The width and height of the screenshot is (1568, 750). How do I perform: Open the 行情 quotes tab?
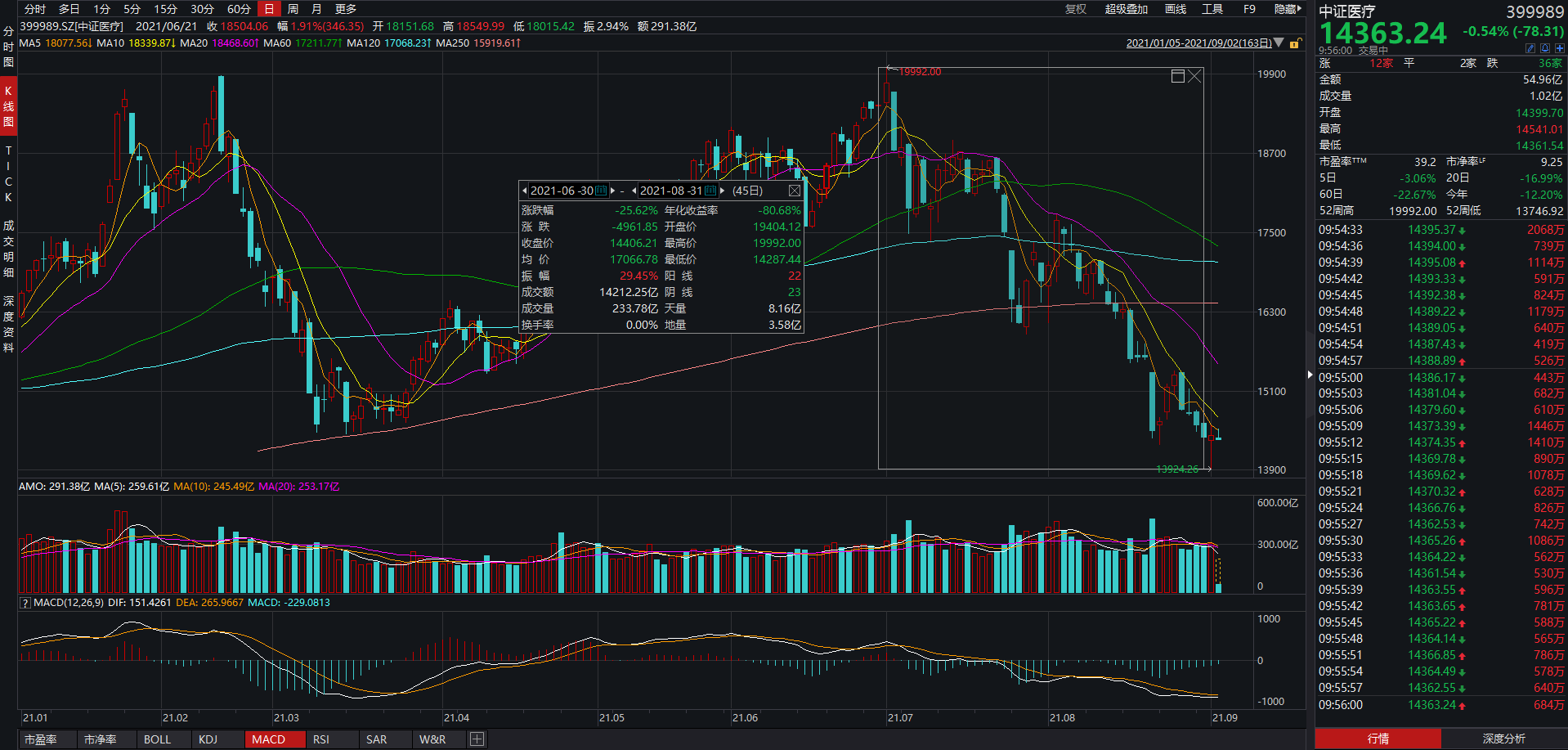(x=1378, y=739)
